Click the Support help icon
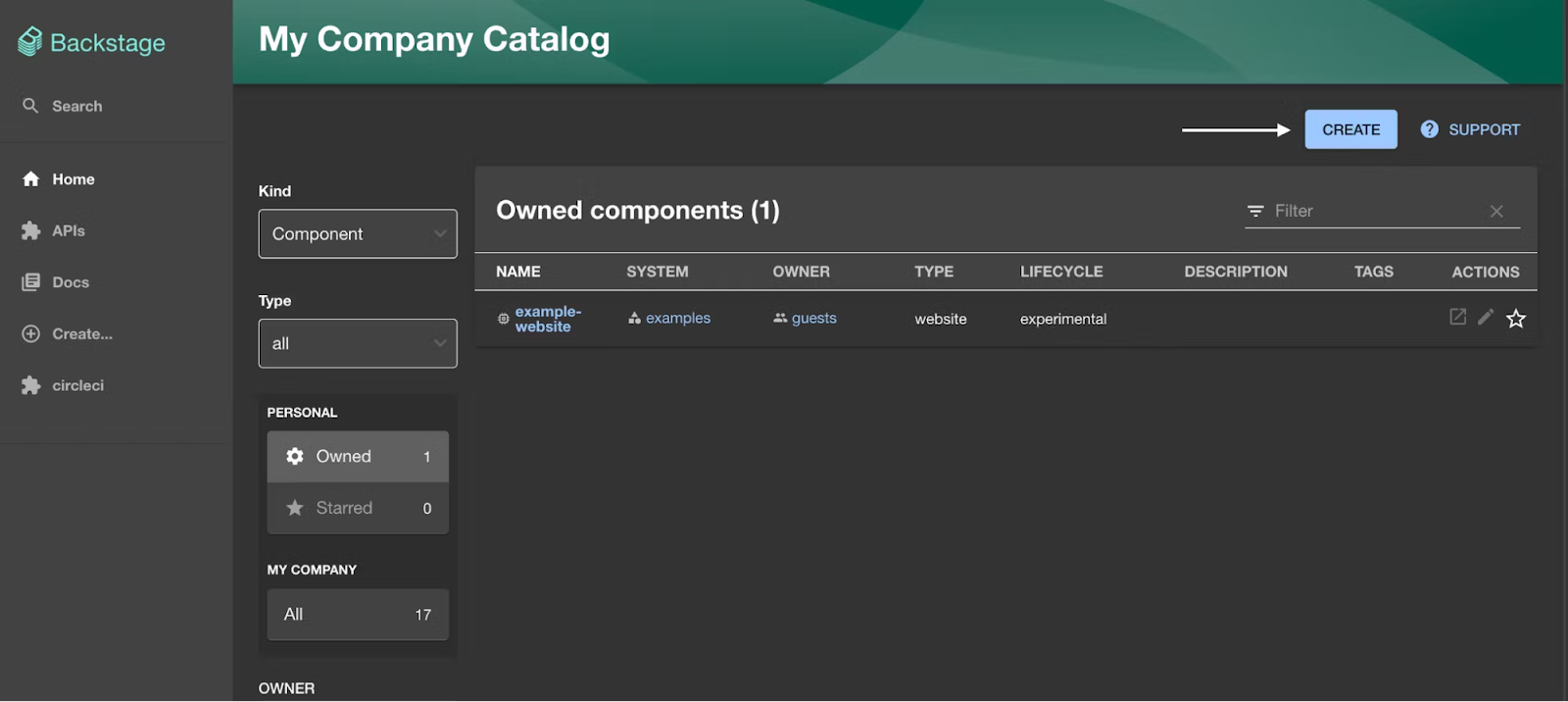This screenshot has height=702, width=1568. pos(1429,129)
